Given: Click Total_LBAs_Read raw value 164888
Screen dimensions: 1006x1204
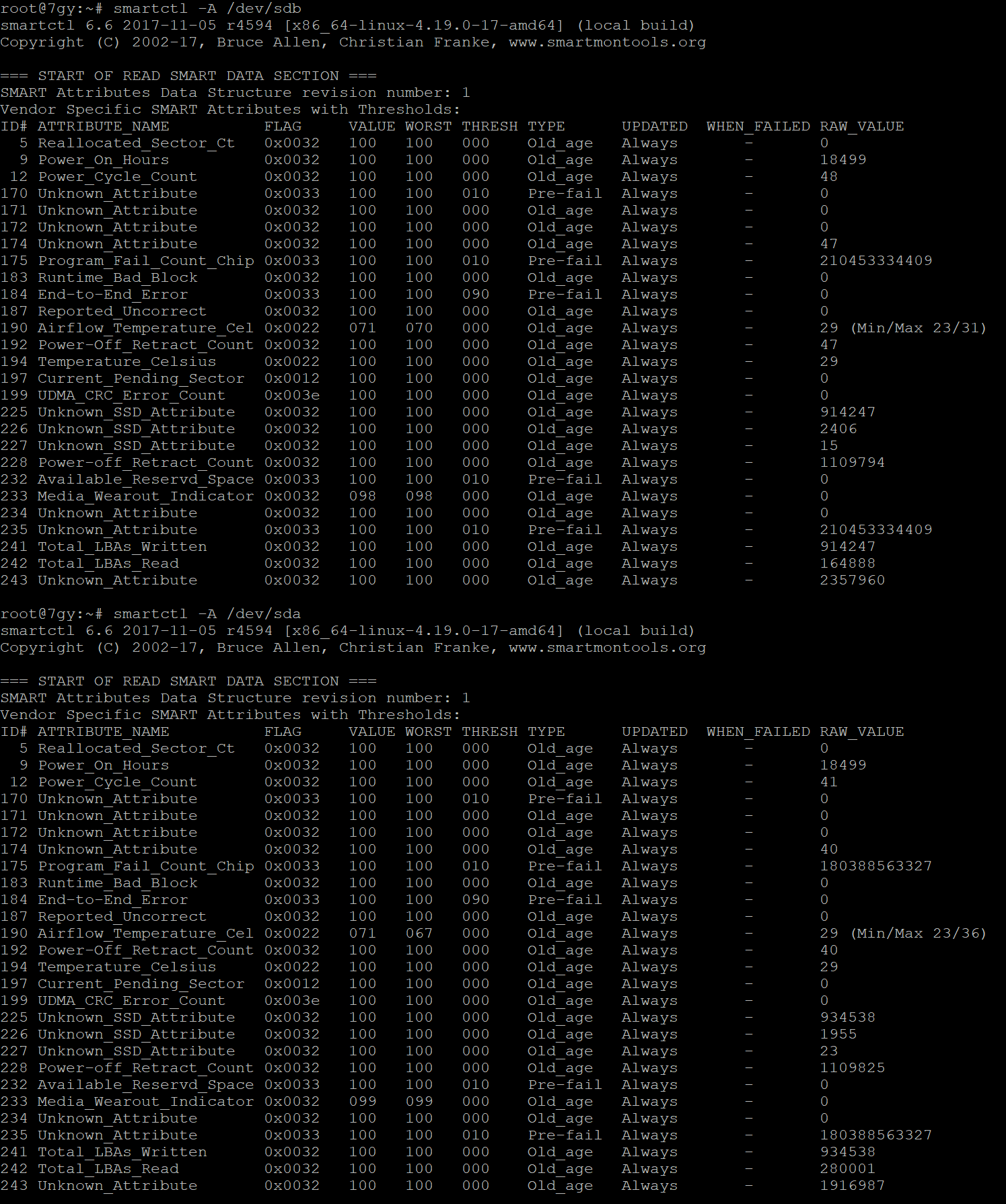Looking at the screenshot, I should pos(847,564).
